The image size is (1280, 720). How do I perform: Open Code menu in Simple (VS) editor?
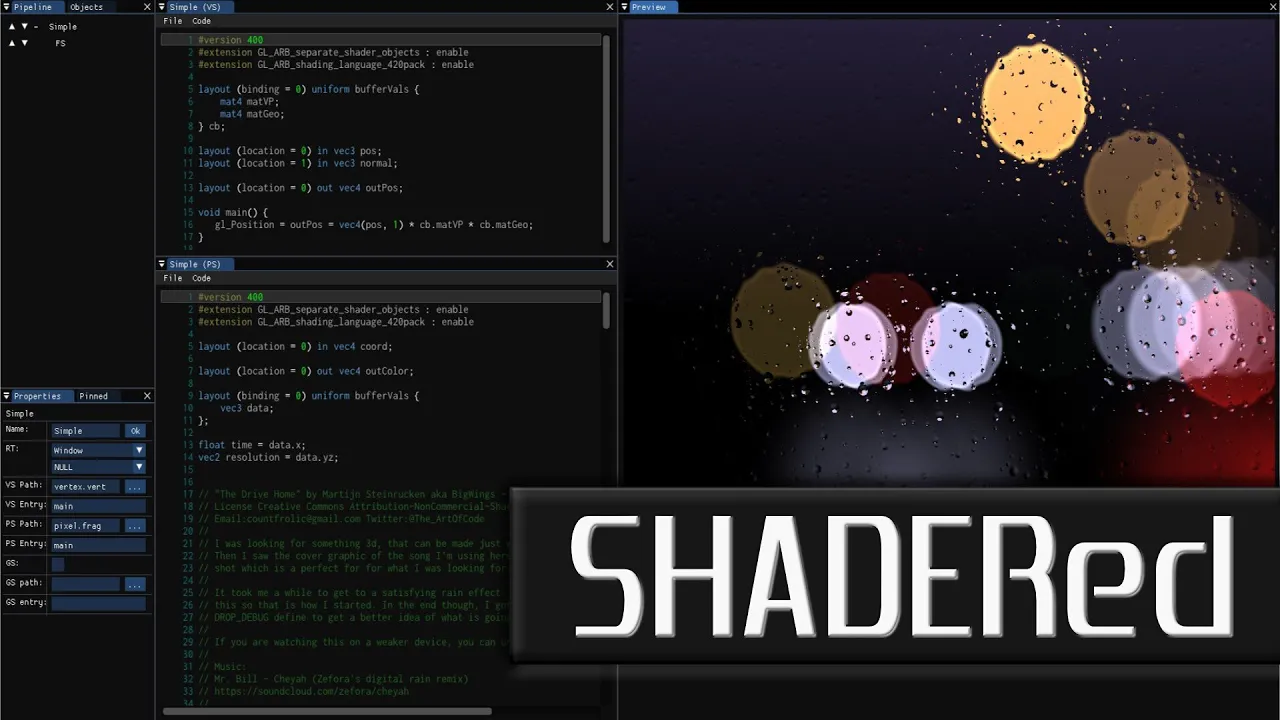(201, 21)
